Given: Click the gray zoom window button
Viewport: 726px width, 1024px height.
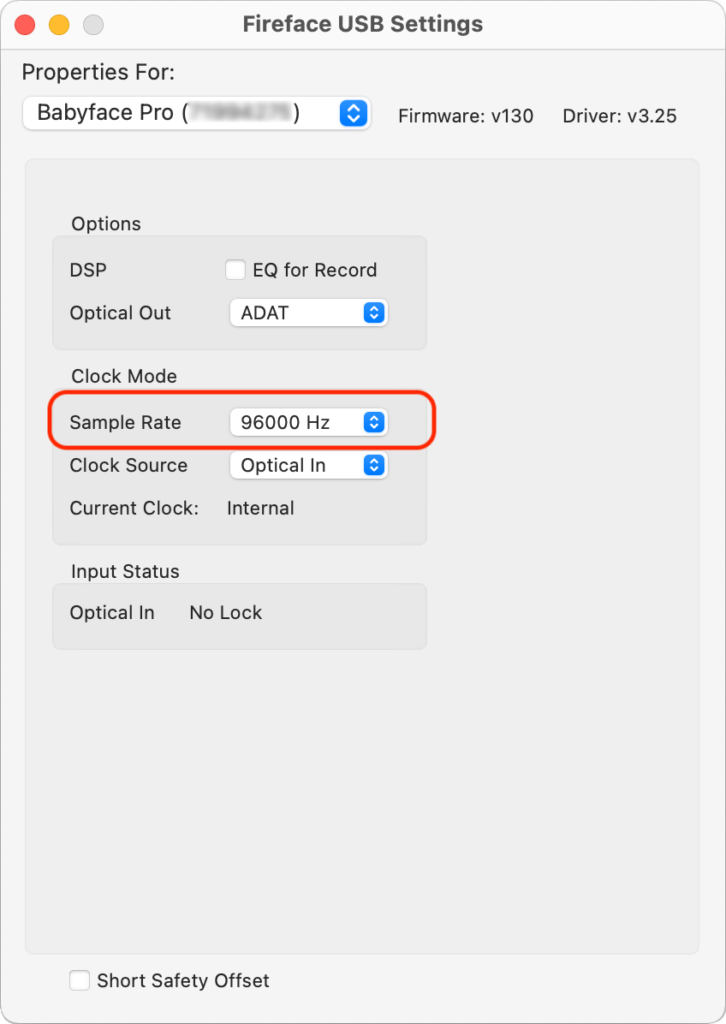Looking at the screenshot, I should (x=93, y=25).
